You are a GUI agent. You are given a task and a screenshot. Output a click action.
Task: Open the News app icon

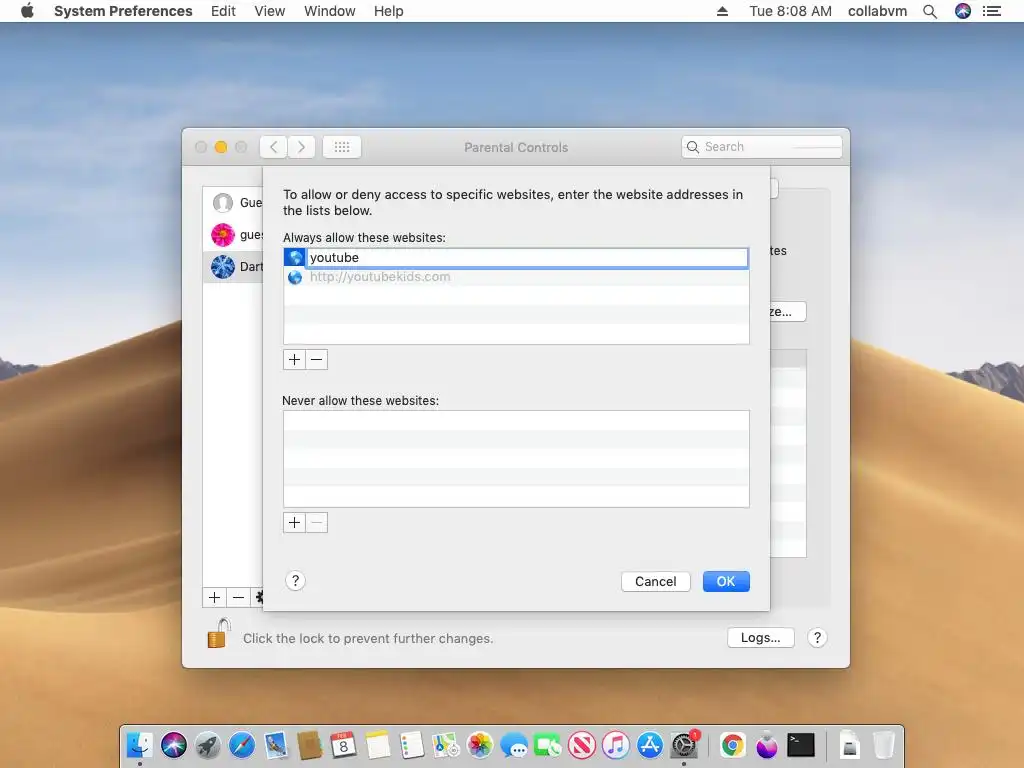coord(582,745)
